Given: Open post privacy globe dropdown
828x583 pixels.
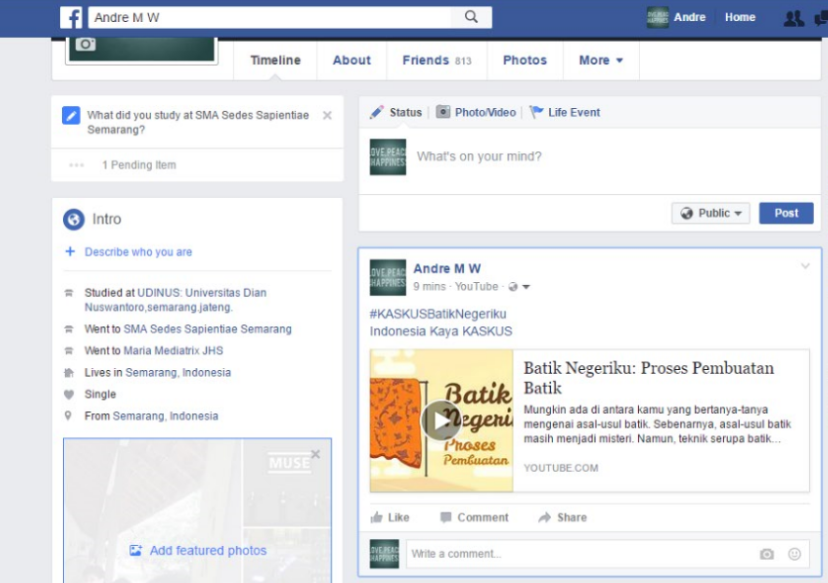Looking at the screenshot, I should 519,287.
